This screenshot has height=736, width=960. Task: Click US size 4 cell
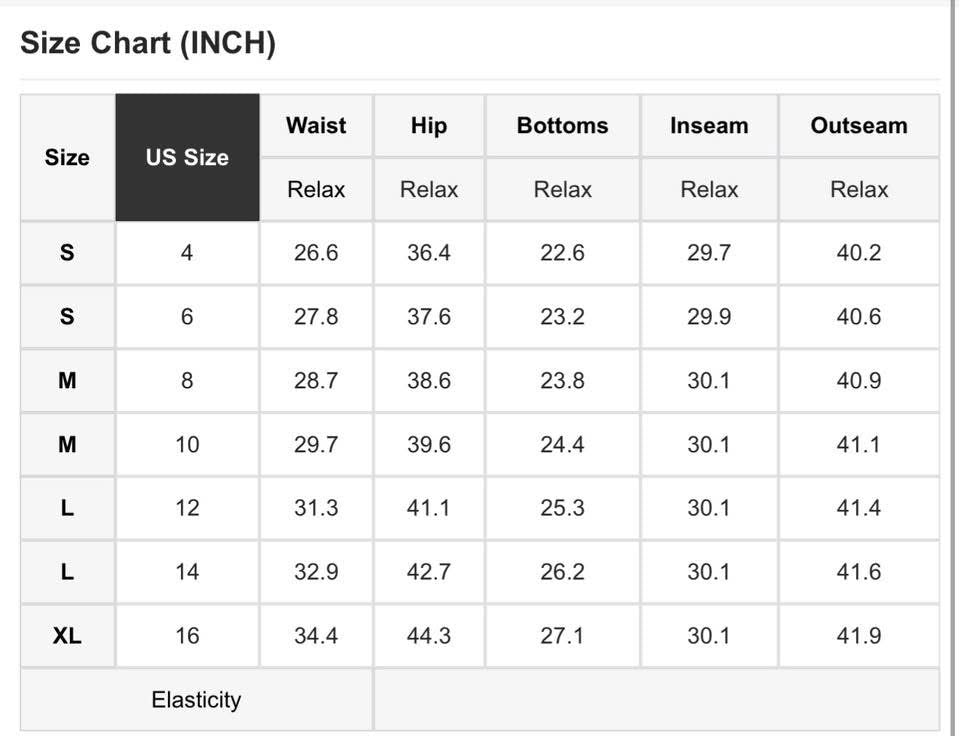pyautogui.click(x=187, y=252)
